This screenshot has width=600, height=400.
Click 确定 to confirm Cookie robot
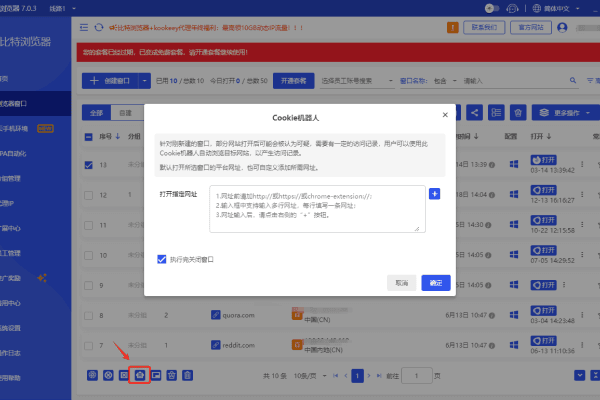pyautogui.click(x=436, y=283)
